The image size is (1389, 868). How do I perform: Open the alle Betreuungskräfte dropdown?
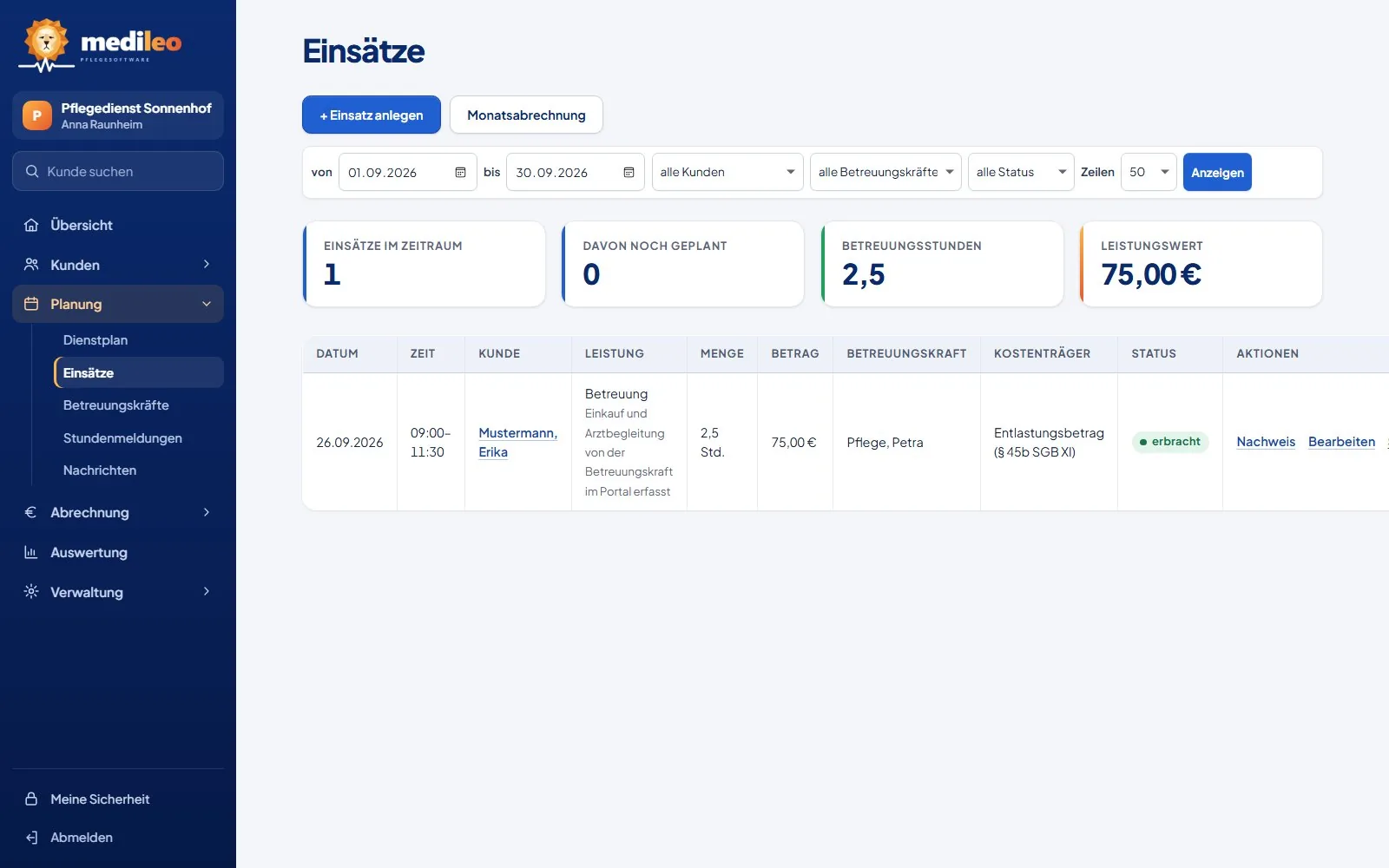point(885,172)
